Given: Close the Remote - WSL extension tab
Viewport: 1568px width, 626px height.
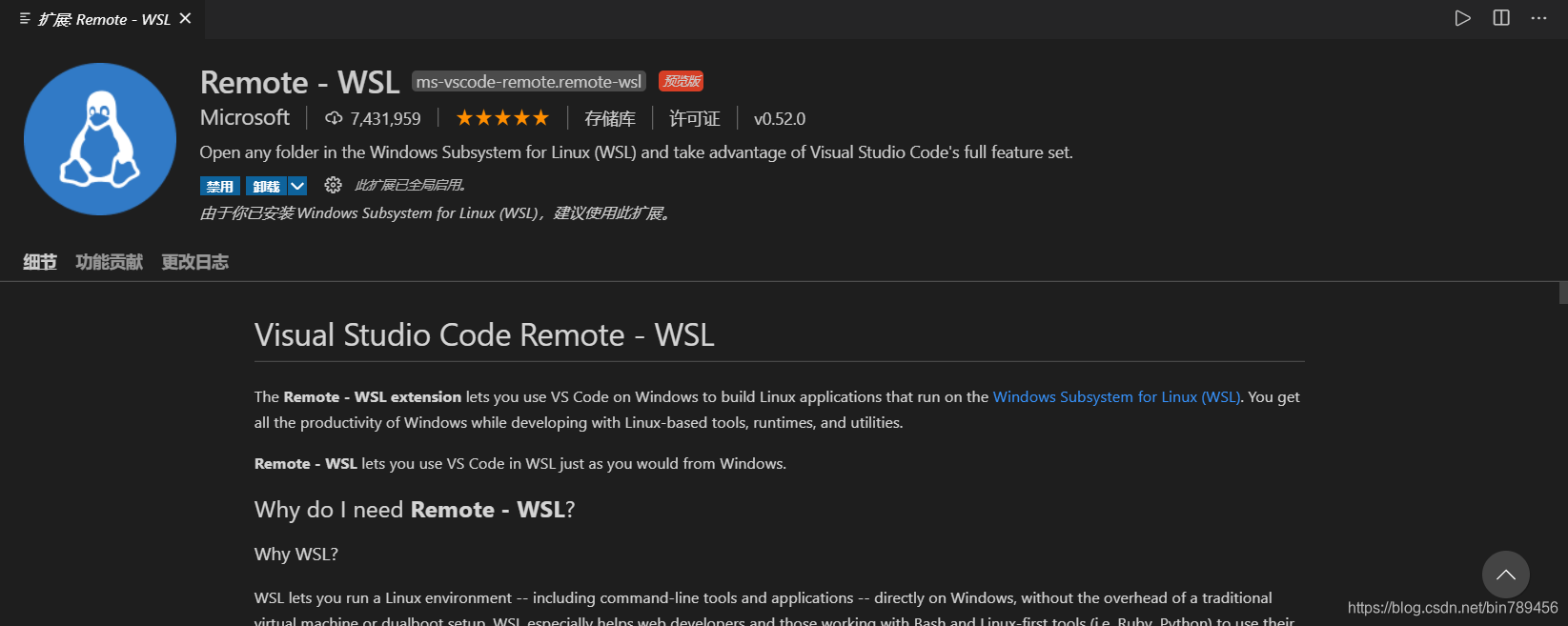Looking at the screenshot, I should [x=185, y=18].
